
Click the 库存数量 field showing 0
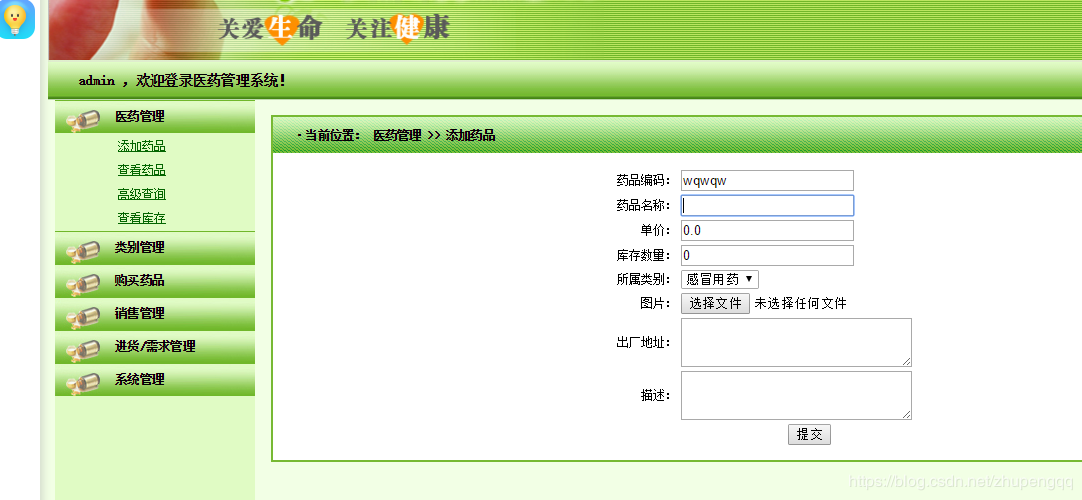click(x=767, y=255)
